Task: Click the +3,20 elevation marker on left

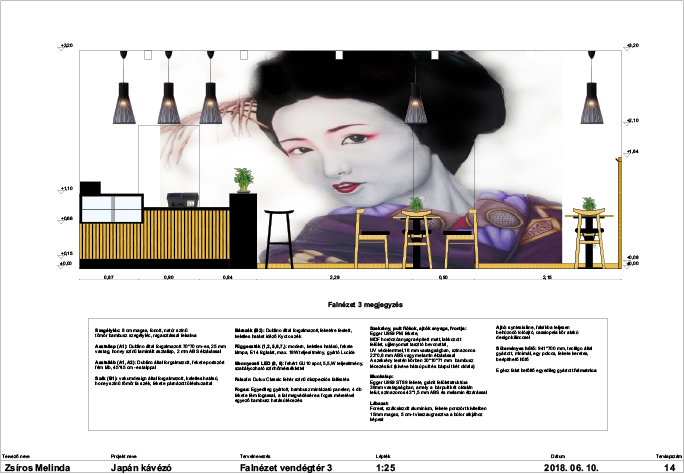Action: [x=67, y=46]
